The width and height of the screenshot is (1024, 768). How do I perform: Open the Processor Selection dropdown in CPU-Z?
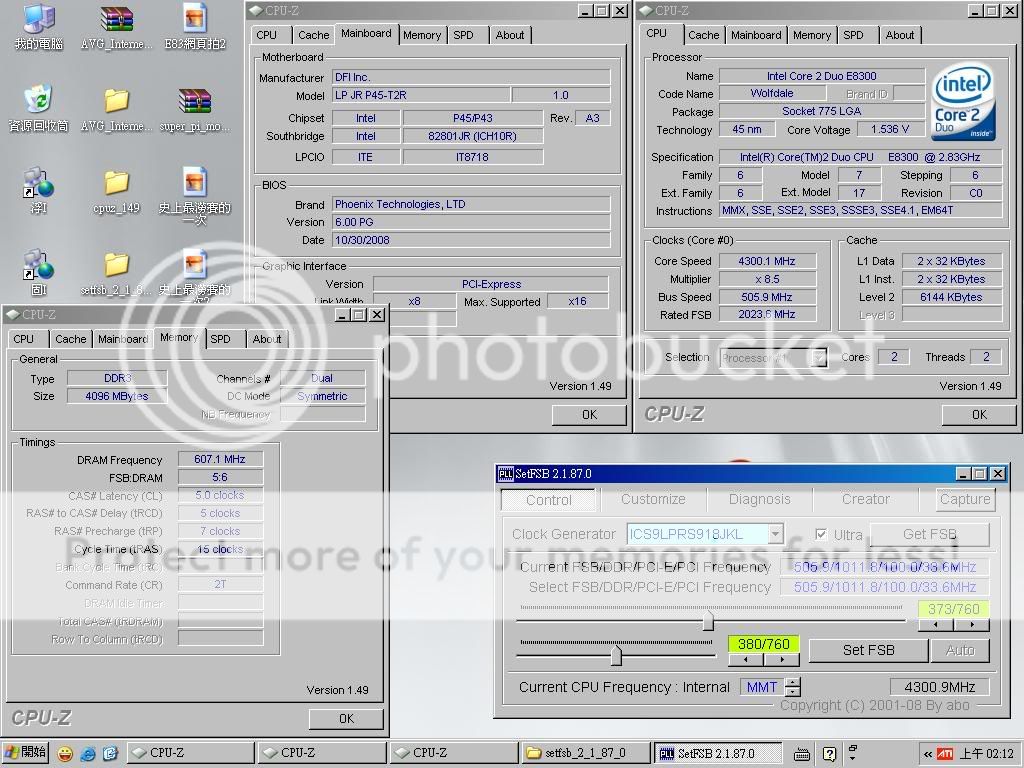point(819,357)
